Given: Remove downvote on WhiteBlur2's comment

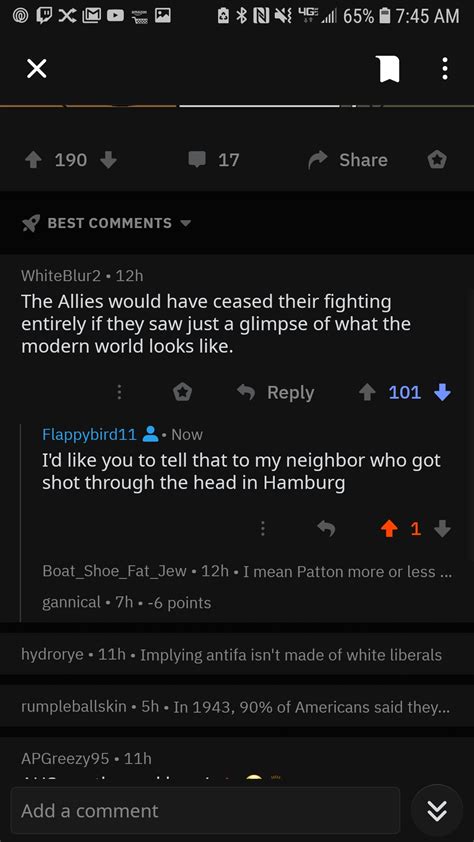Looking at the screenshot, I should click(442, 393).
